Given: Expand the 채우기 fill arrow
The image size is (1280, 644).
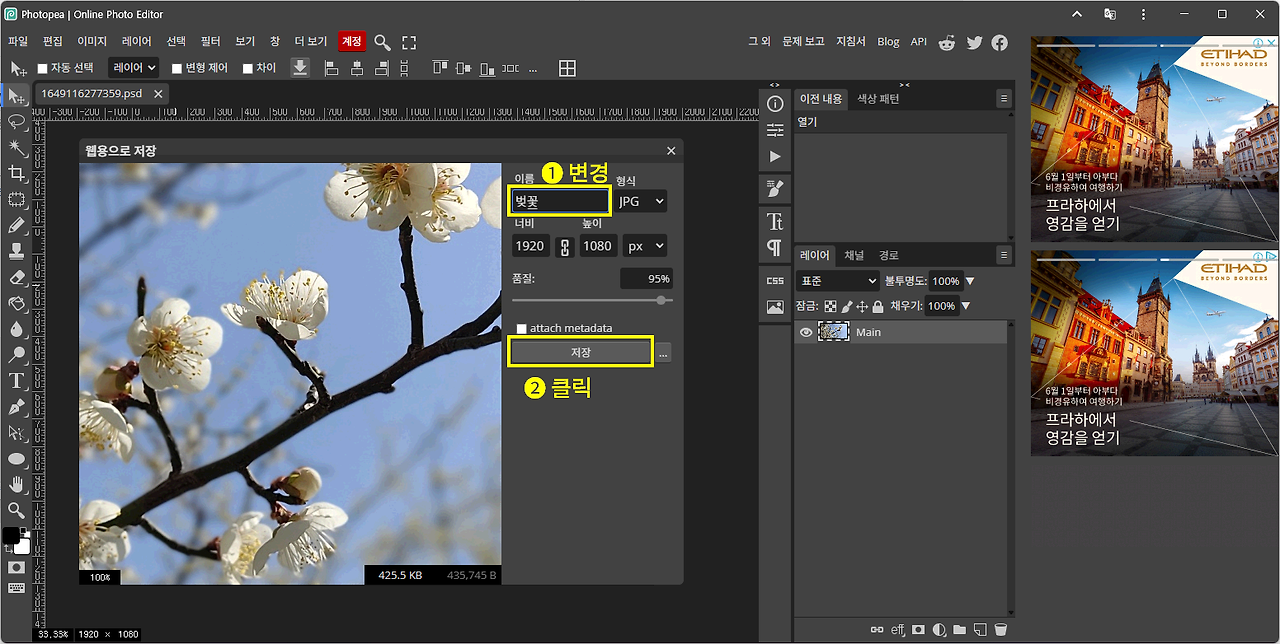Looking at the screenshot, I should click(x=966, y=306).
